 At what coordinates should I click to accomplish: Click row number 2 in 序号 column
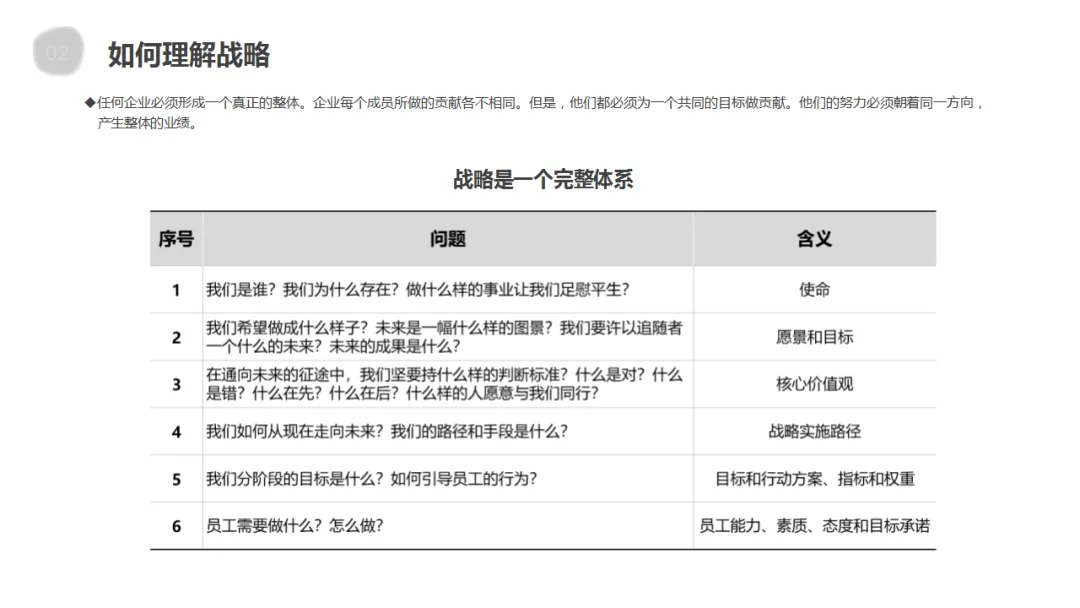(x=176, y=337)
